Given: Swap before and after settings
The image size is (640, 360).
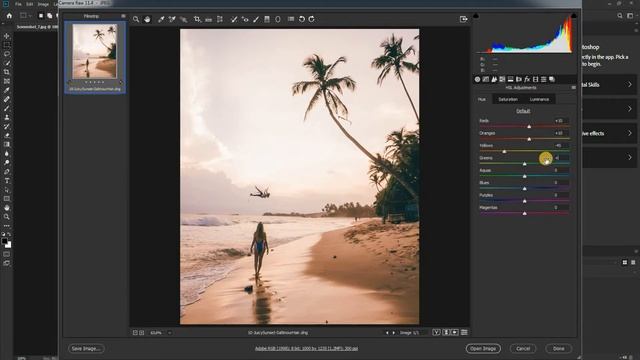Looking at the screenshot, I should point(446,333).
